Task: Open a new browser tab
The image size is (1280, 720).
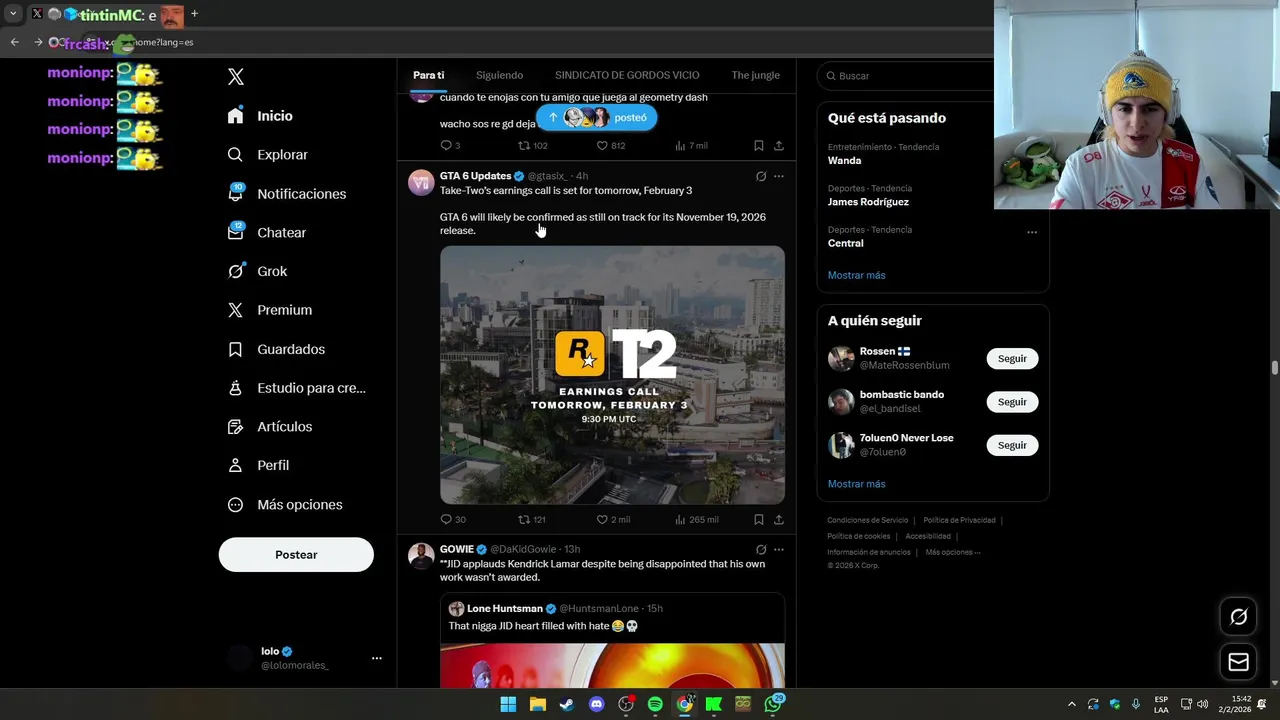Action: (194, 14)
